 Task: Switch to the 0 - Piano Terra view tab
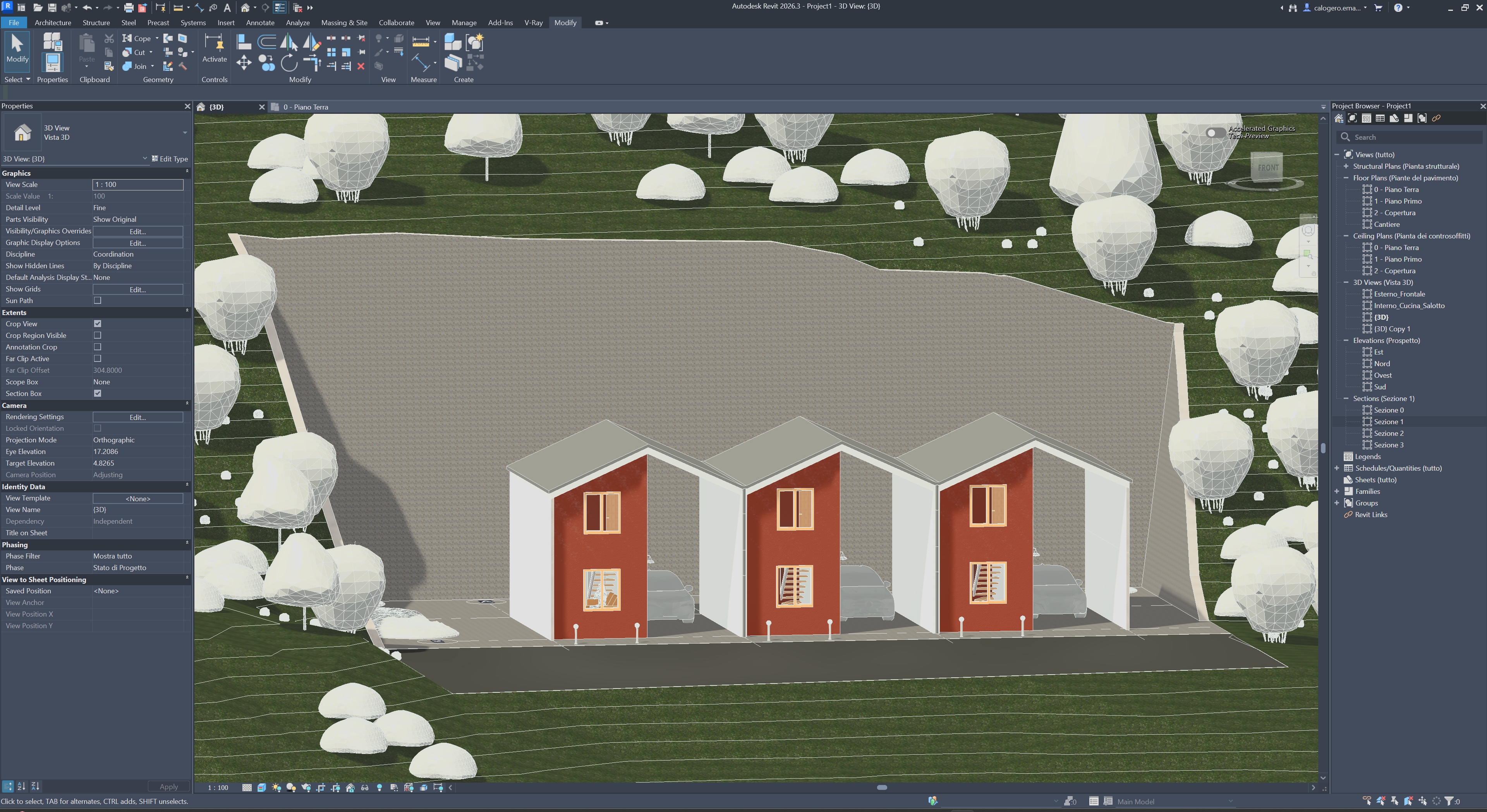(x=306, y=107)
